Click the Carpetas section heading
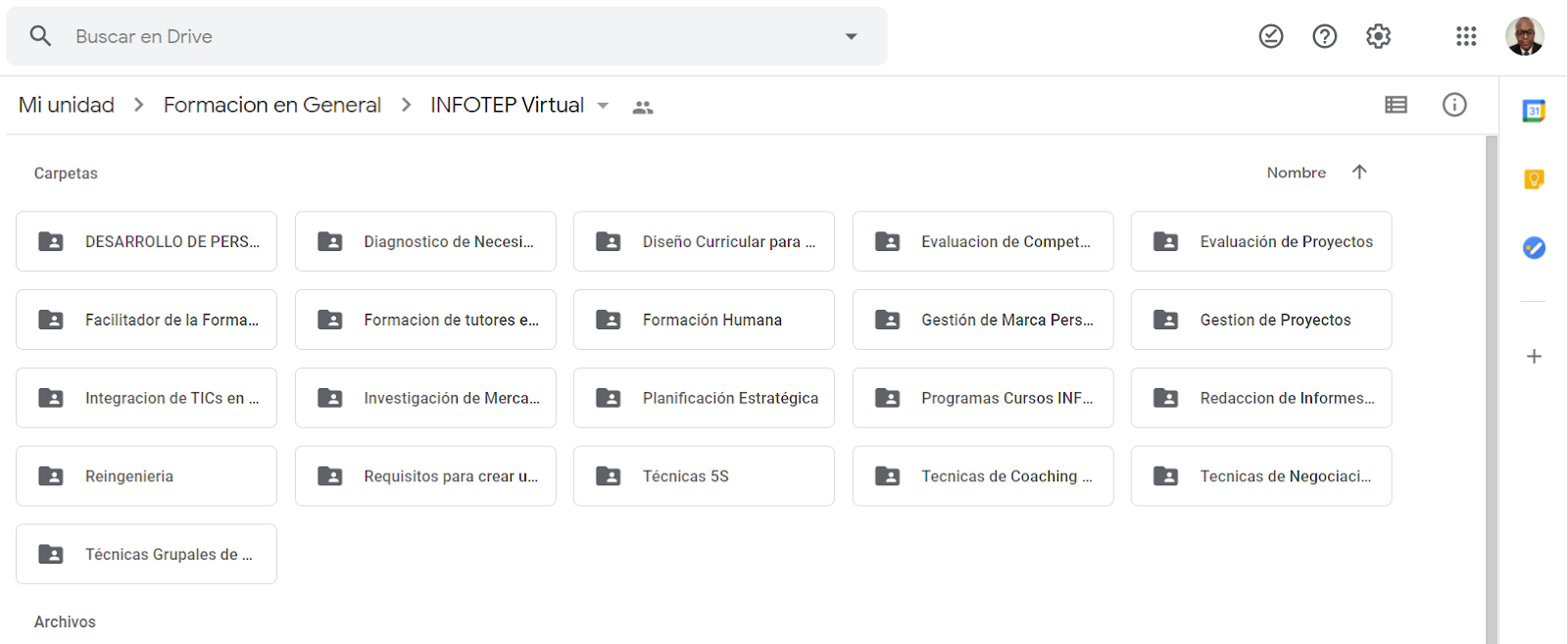This screenshot has width=1568, height=644. click(66, 173)
